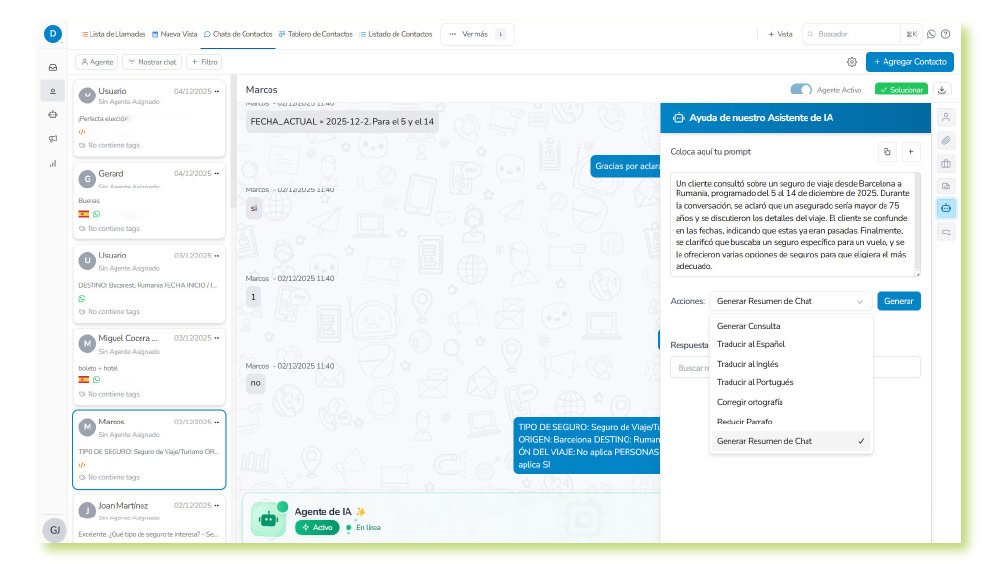
Task: Choose Corregir ortografía option
Action: coord(791,402)
